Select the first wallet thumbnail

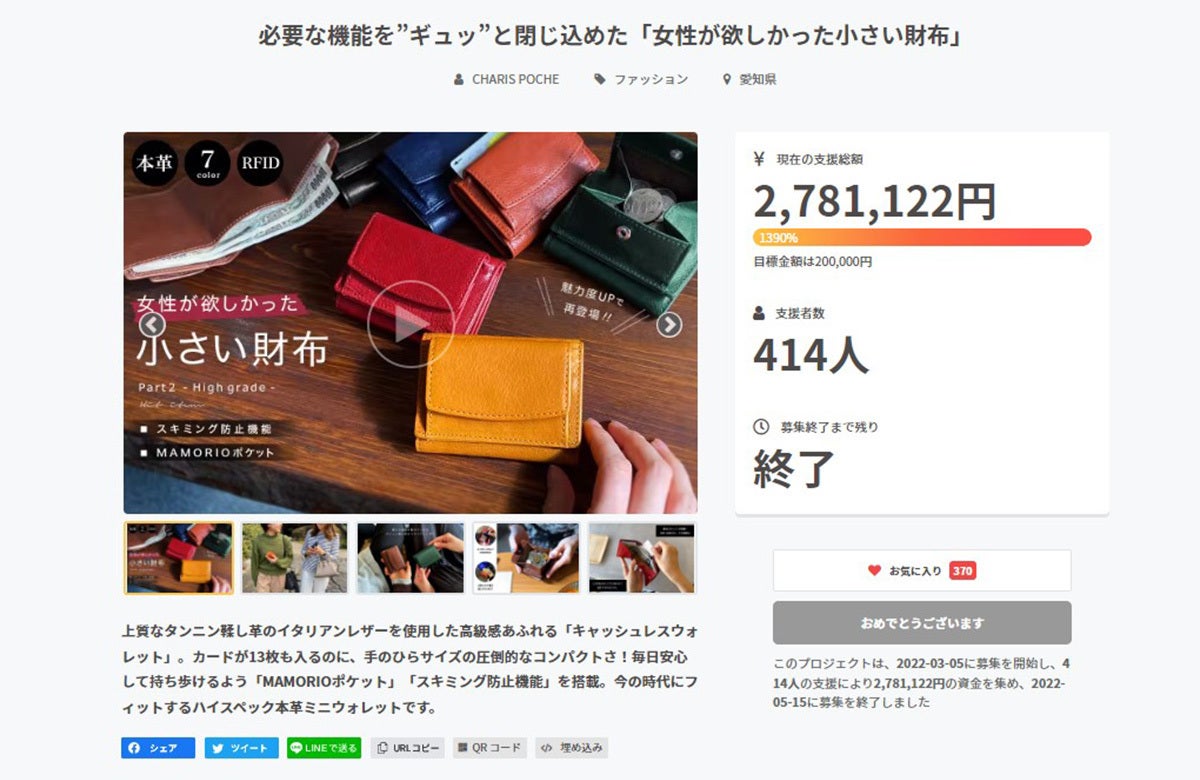pos(179,558)
